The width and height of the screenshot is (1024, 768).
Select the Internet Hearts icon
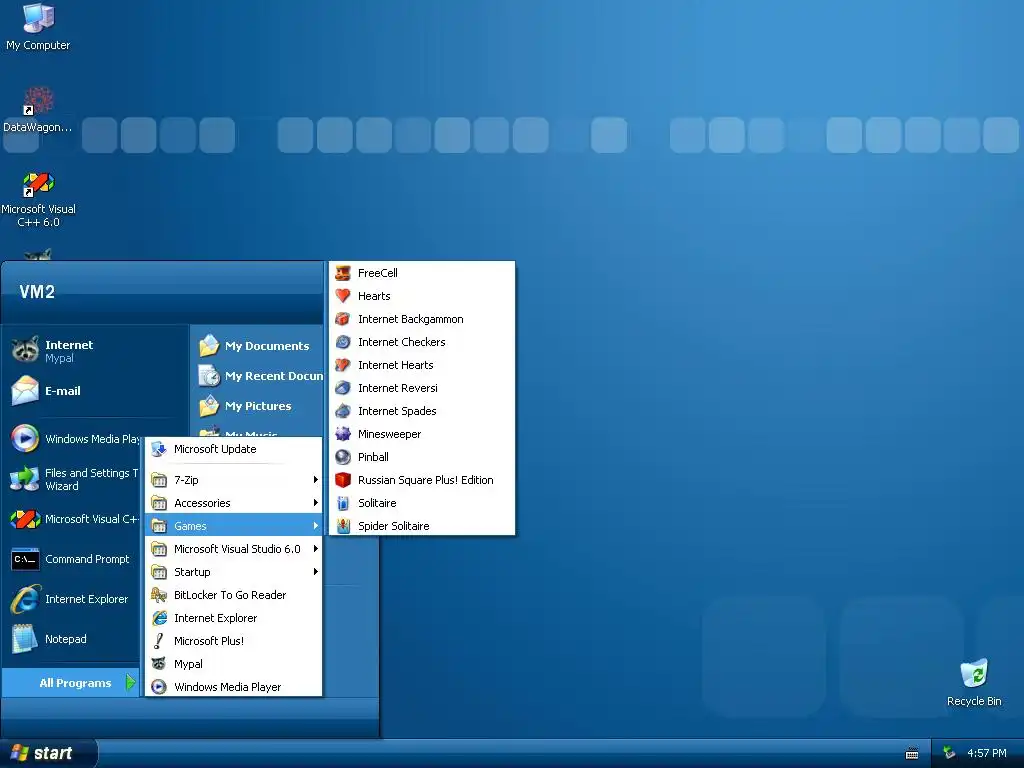[x=343, y=365]
